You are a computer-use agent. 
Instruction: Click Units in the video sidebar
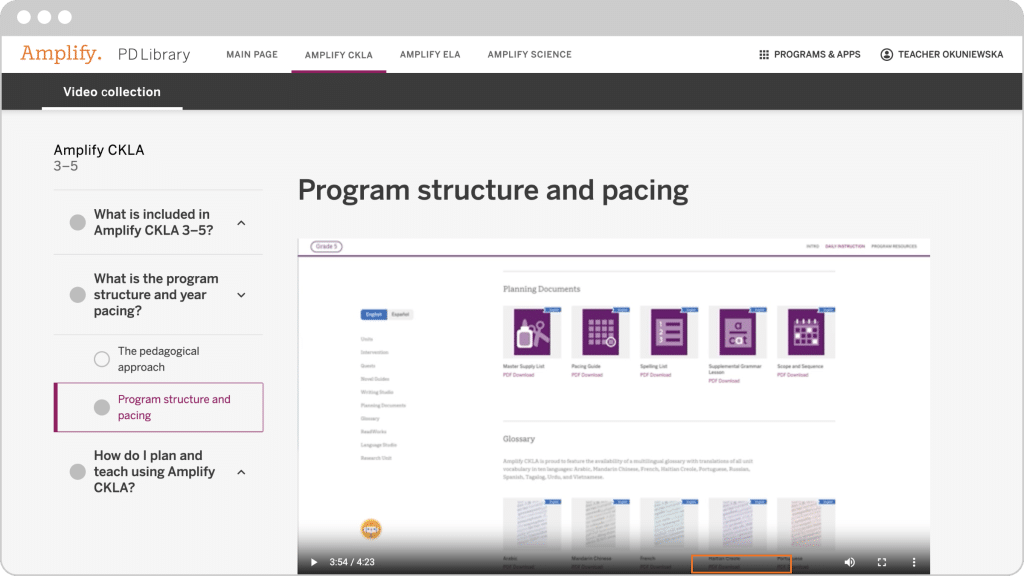(x=367, y=339)
